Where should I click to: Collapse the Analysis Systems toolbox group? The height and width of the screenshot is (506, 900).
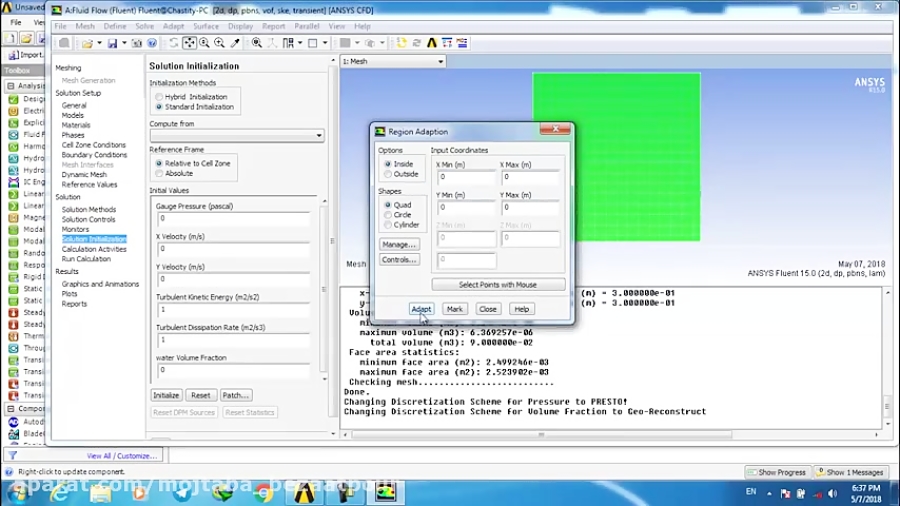10,86
